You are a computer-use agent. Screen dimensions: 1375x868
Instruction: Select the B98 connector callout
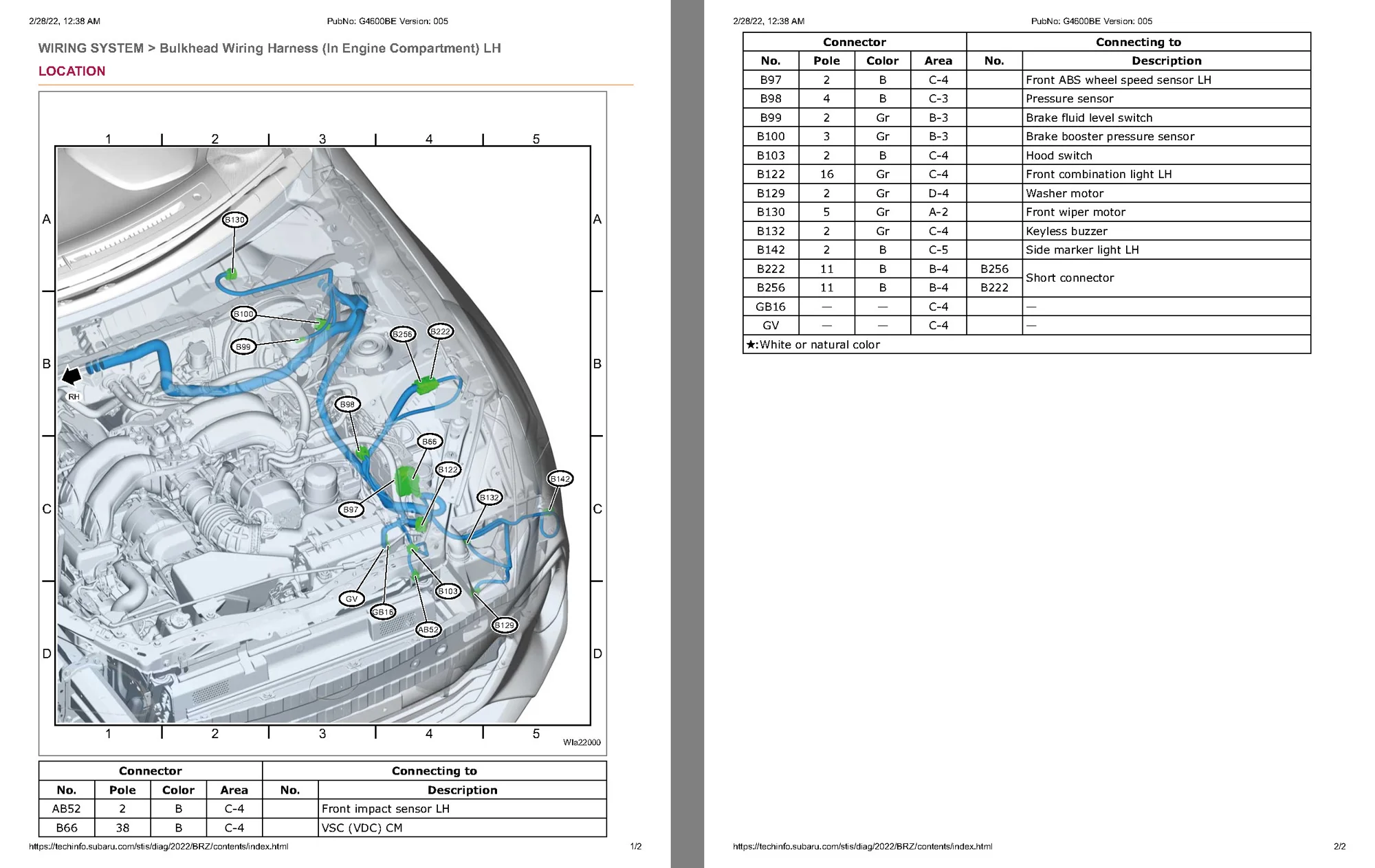pos(347,404)
